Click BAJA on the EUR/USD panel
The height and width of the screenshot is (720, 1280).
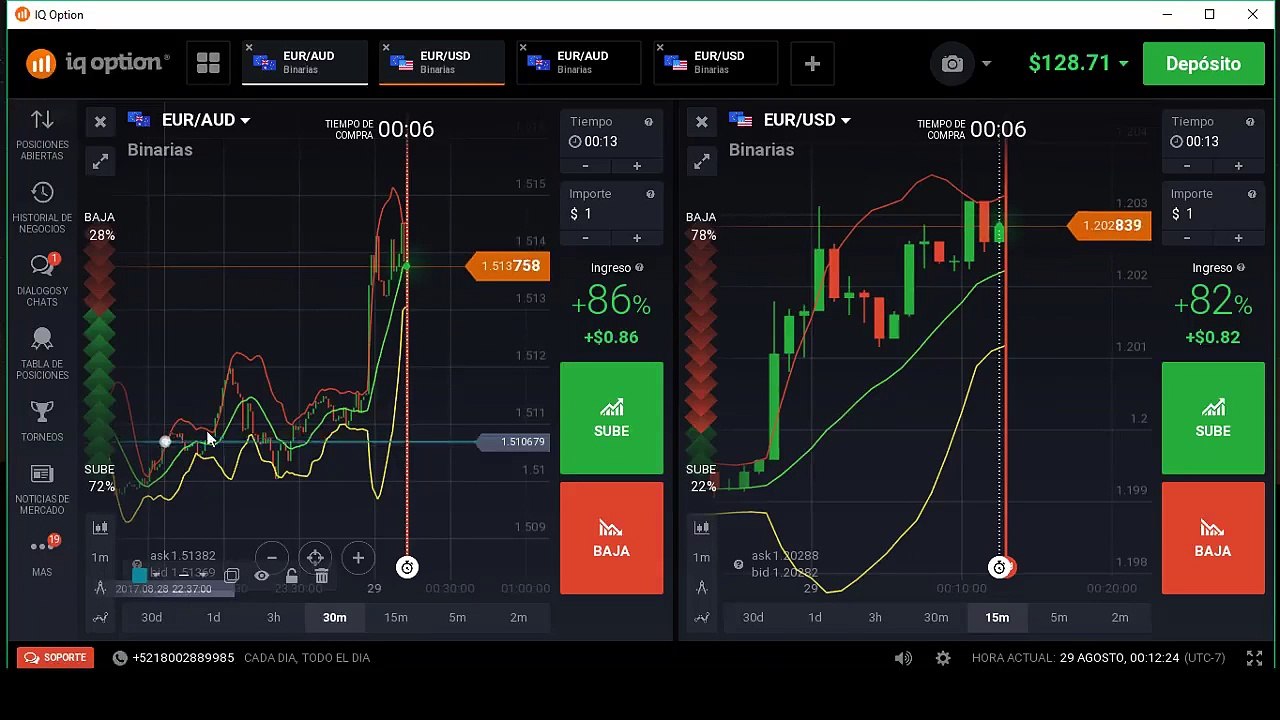[x=1213, y=538]
